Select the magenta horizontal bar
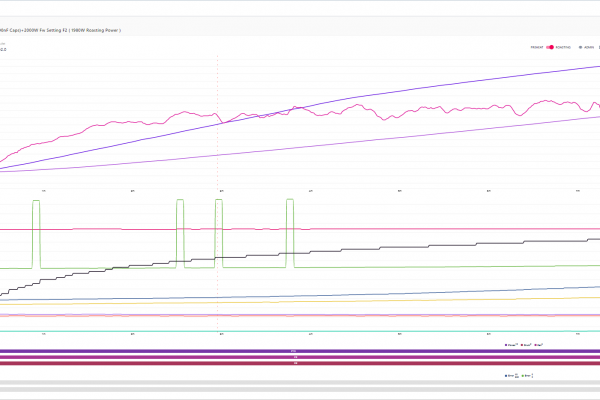 pyautogui.click(x=300, y=357)
